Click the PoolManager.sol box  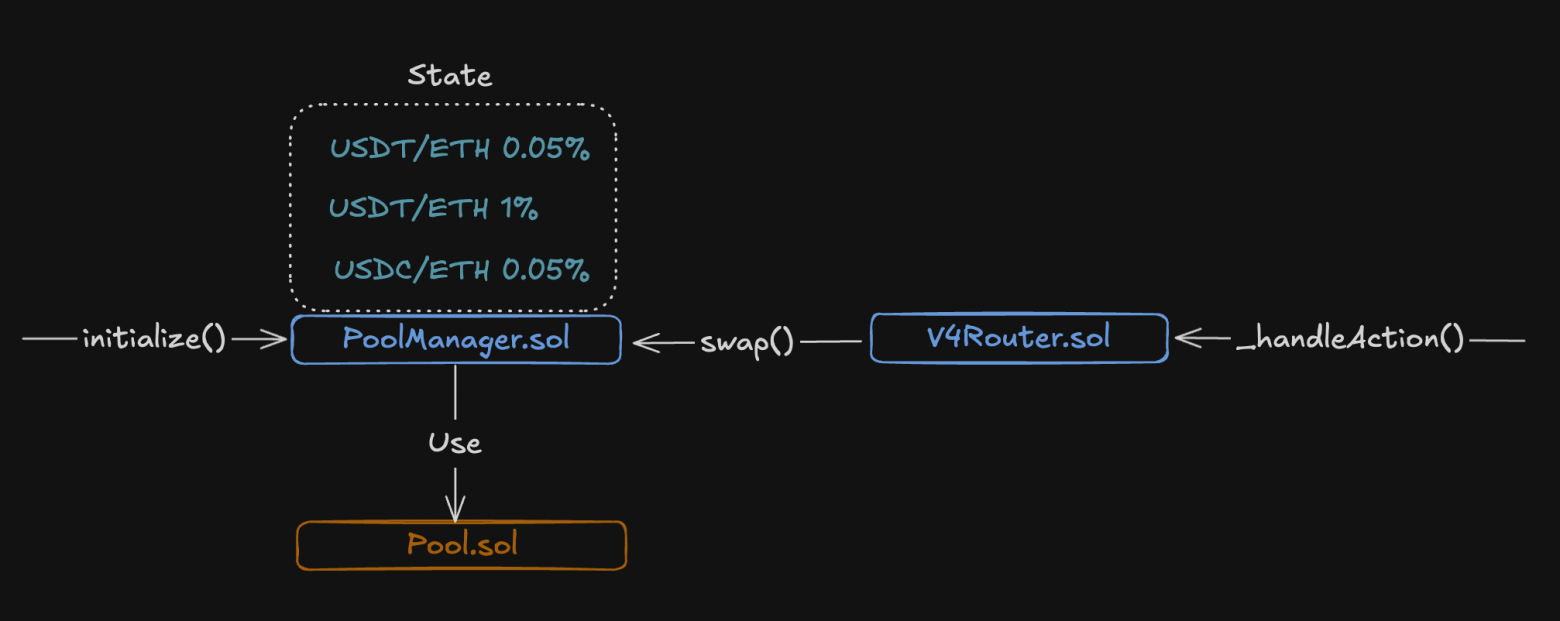(x=456, y=339)
